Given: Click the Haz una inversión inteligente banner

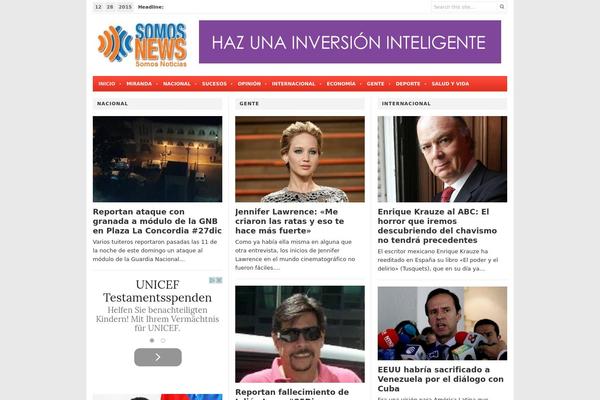Looking at the screenshot, I should click(x=350, y=42).
